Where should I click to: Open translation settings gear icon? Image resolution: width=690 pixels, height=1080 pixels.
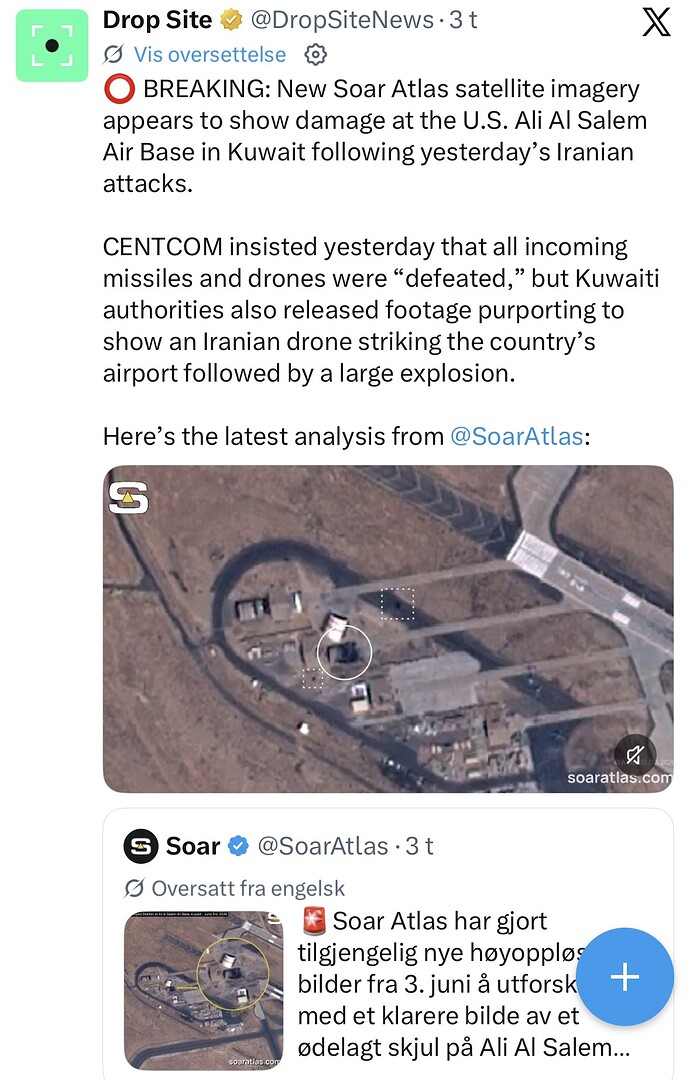[315, 54]
